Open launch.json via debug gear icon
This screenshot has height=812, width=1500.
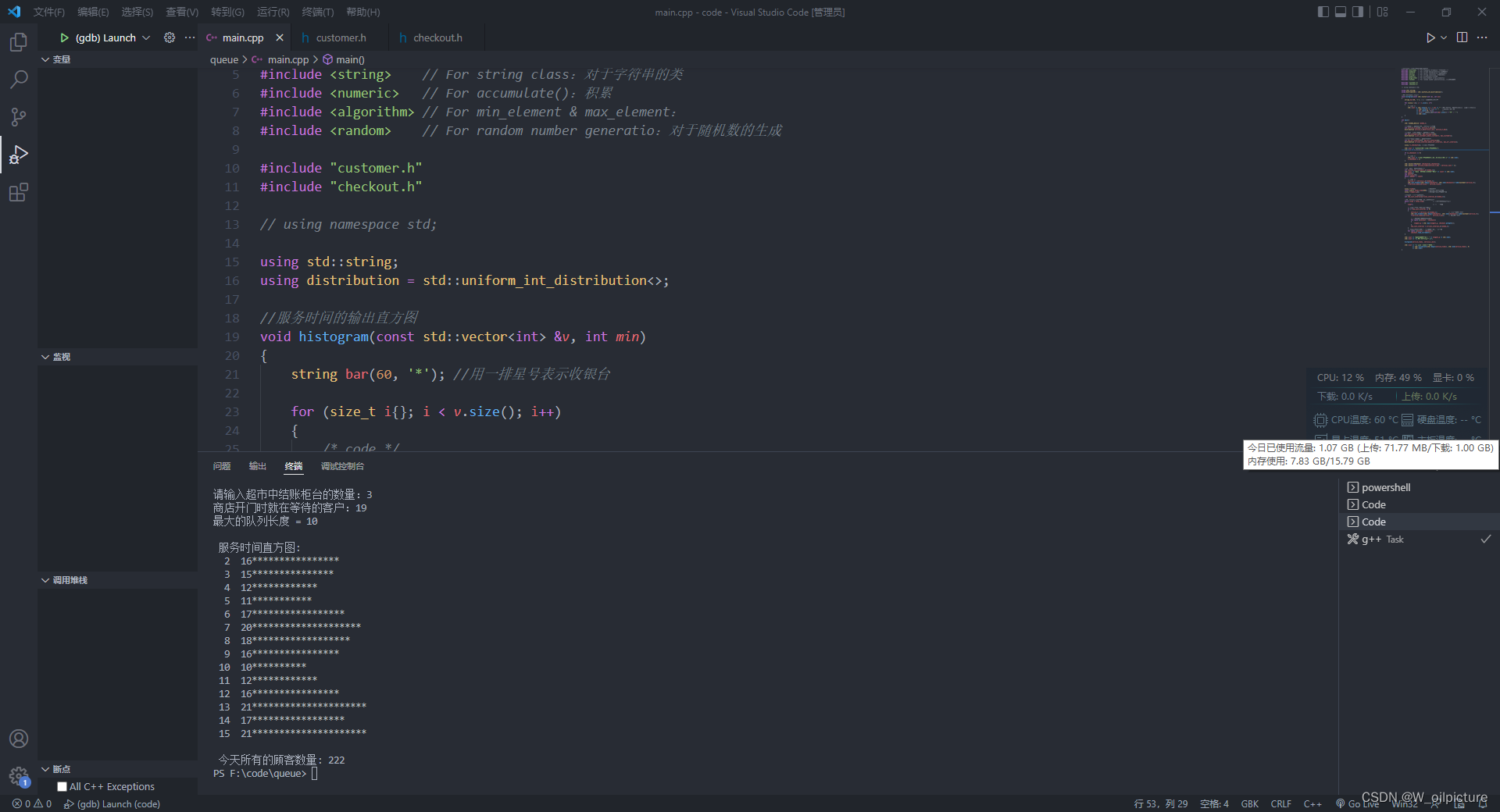pos(170,37)
